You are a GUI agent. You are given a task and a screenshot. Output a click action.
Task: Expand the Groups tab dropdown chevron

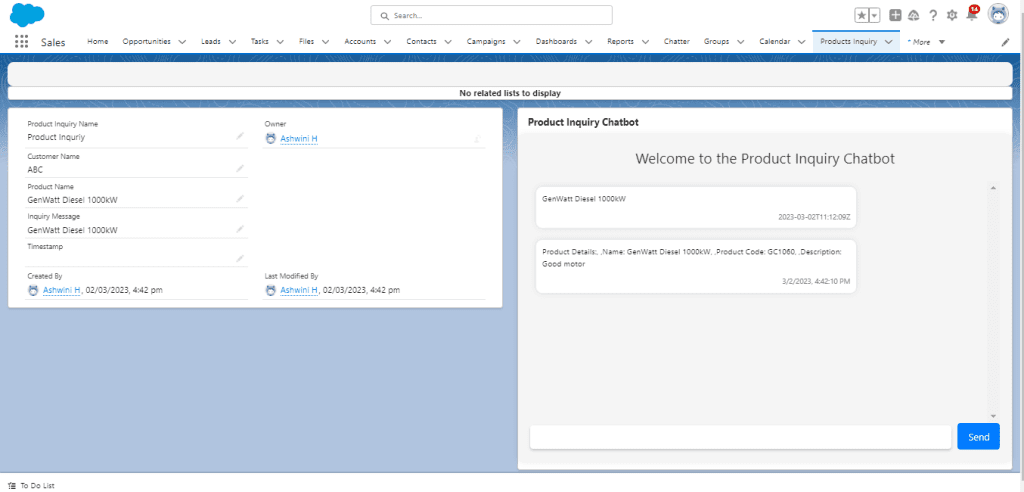(x=741, y=42)
